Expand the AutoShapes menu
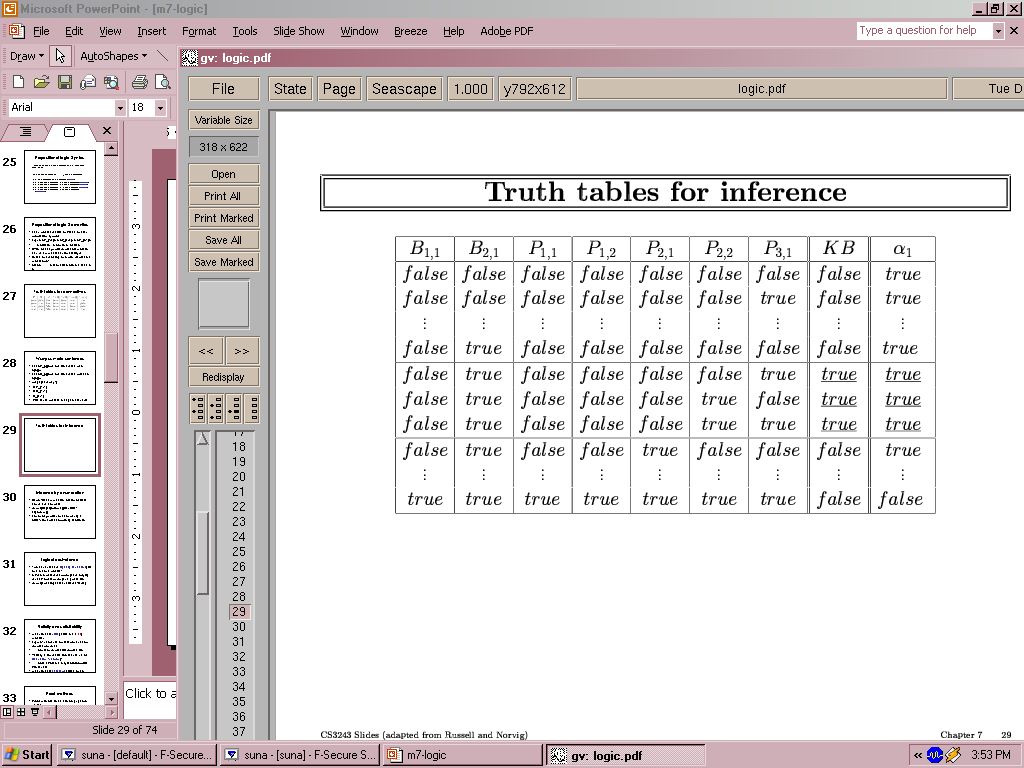 click(113, 56)
